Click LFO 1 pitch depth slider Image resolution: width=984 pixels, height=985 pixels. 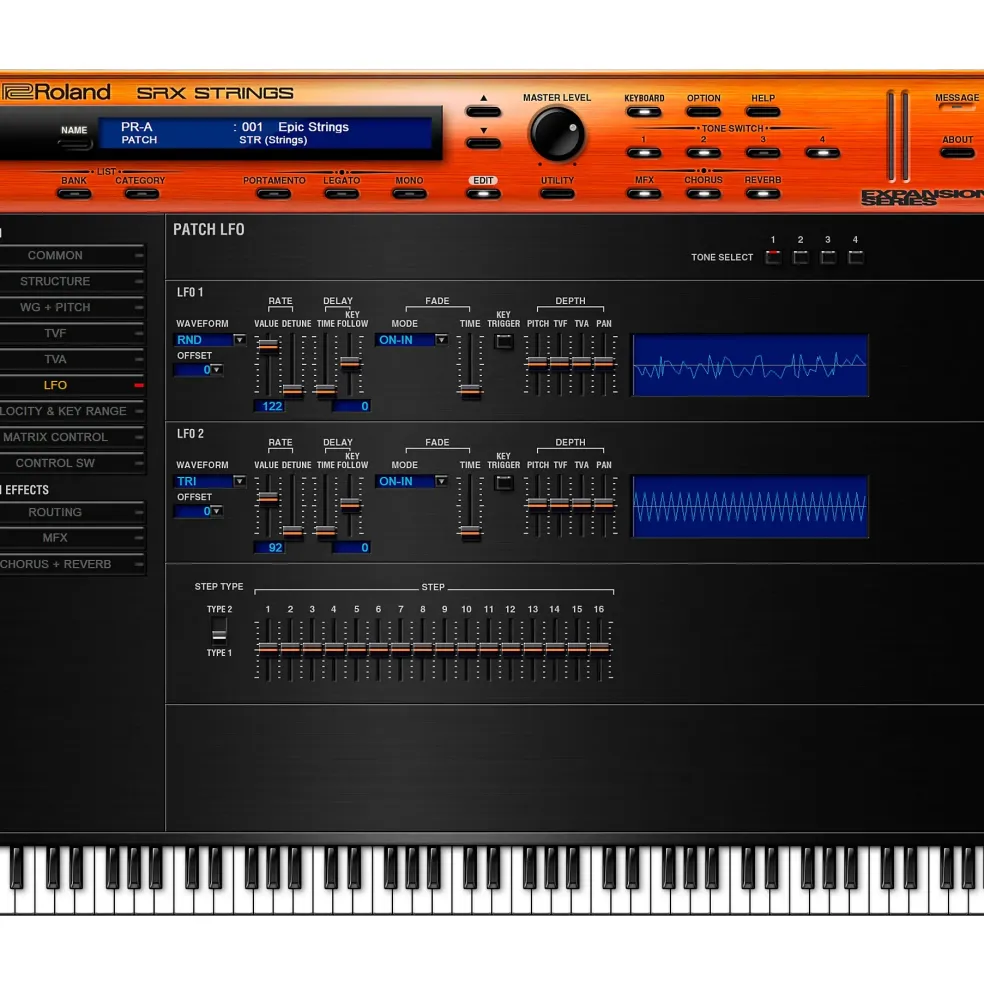537,365
